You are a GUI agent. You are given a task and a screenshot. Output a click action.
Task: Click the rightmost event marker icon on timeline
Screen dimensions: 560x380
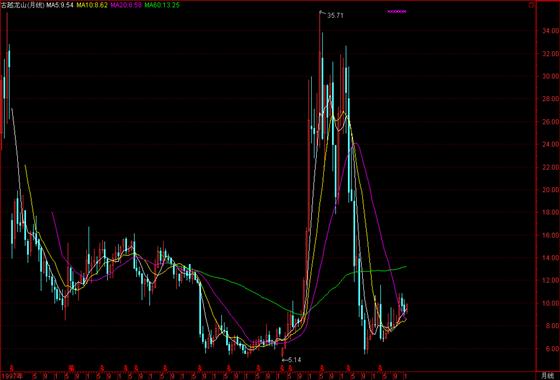click(x=380, y=367)
